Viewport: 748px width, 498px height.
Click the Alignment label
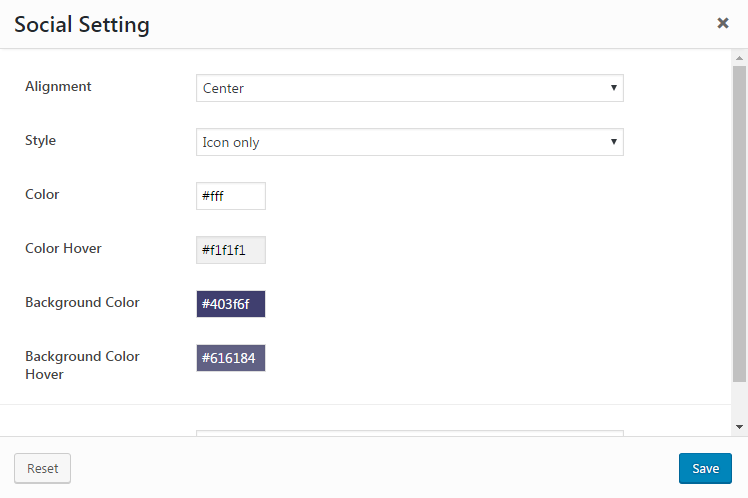click(58, 87)
